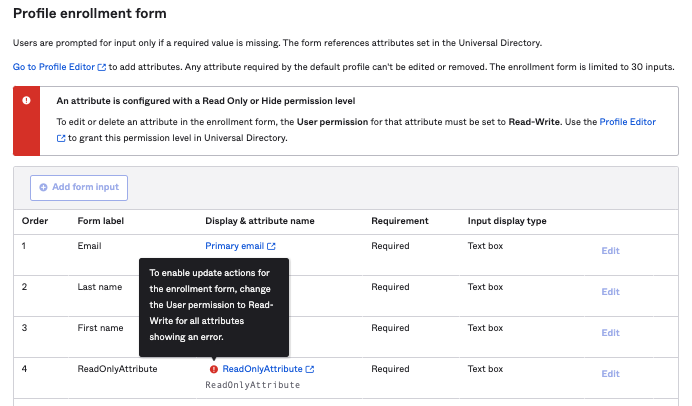692x406 pixels.
Task: Select the 'Form label' column header
Action: pyautogui.click(x=101, y=221)
